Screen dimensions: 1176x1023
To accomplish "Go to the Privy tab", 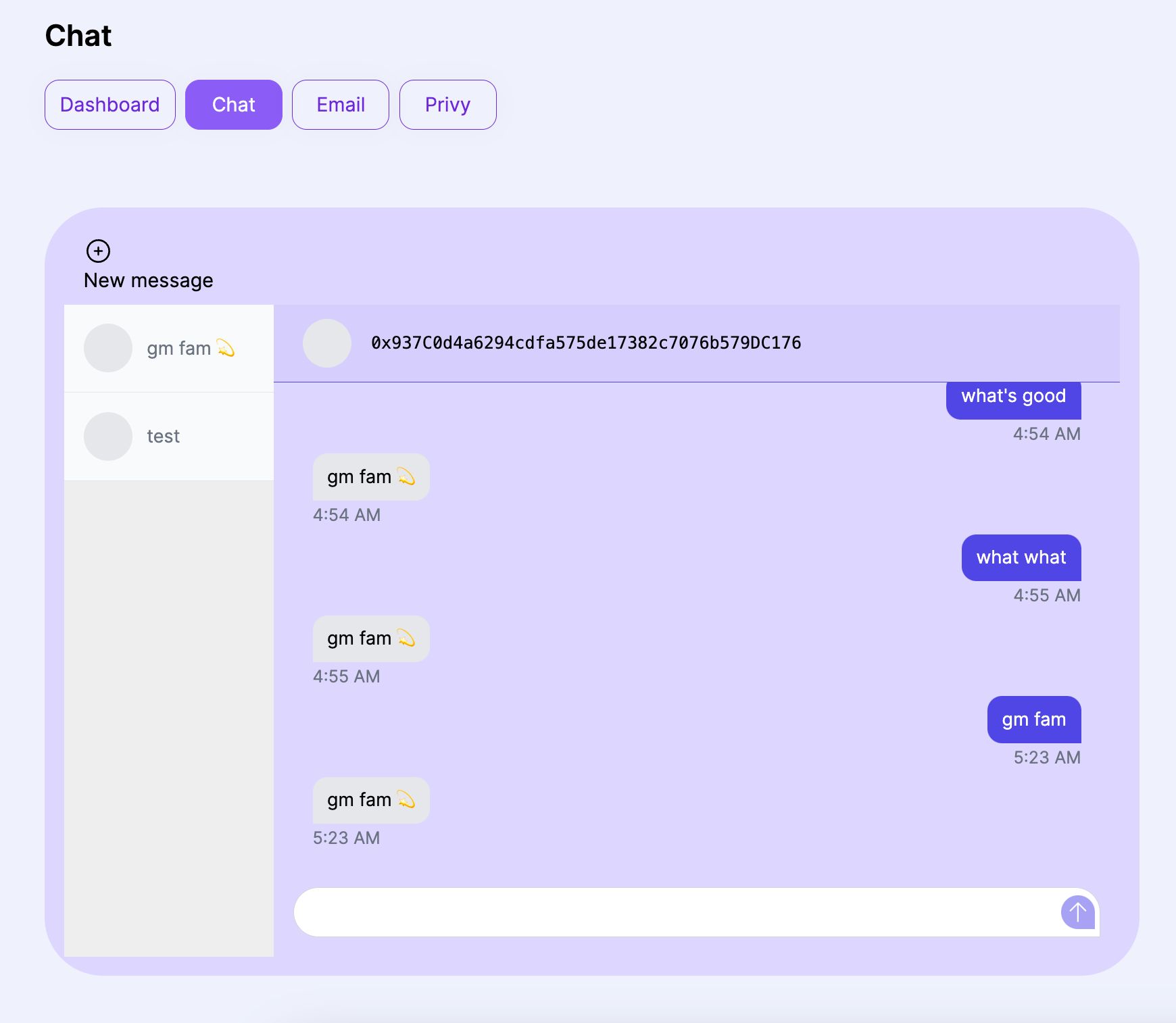I will click(x=448, y=105).
